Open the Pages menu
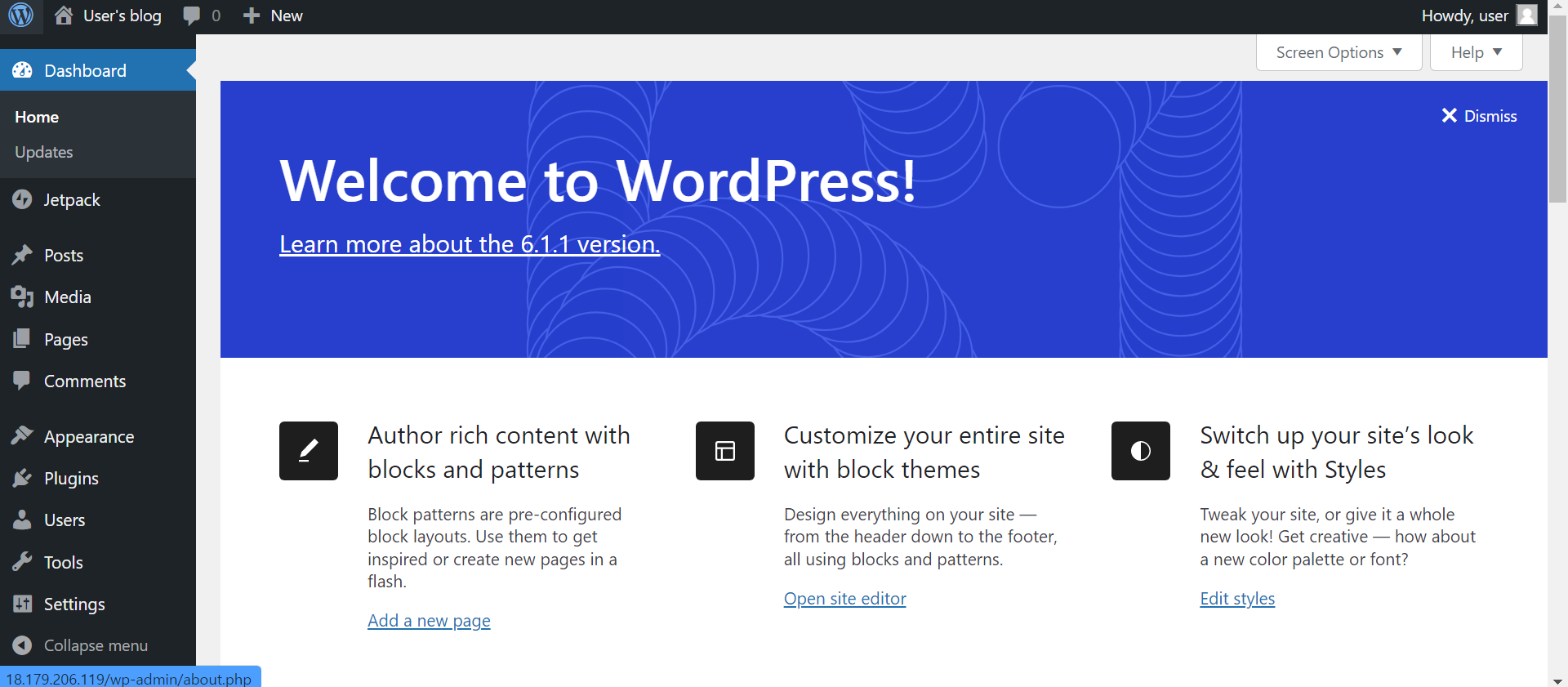This screenshot has height=687, width=1568. coord(98,339)
